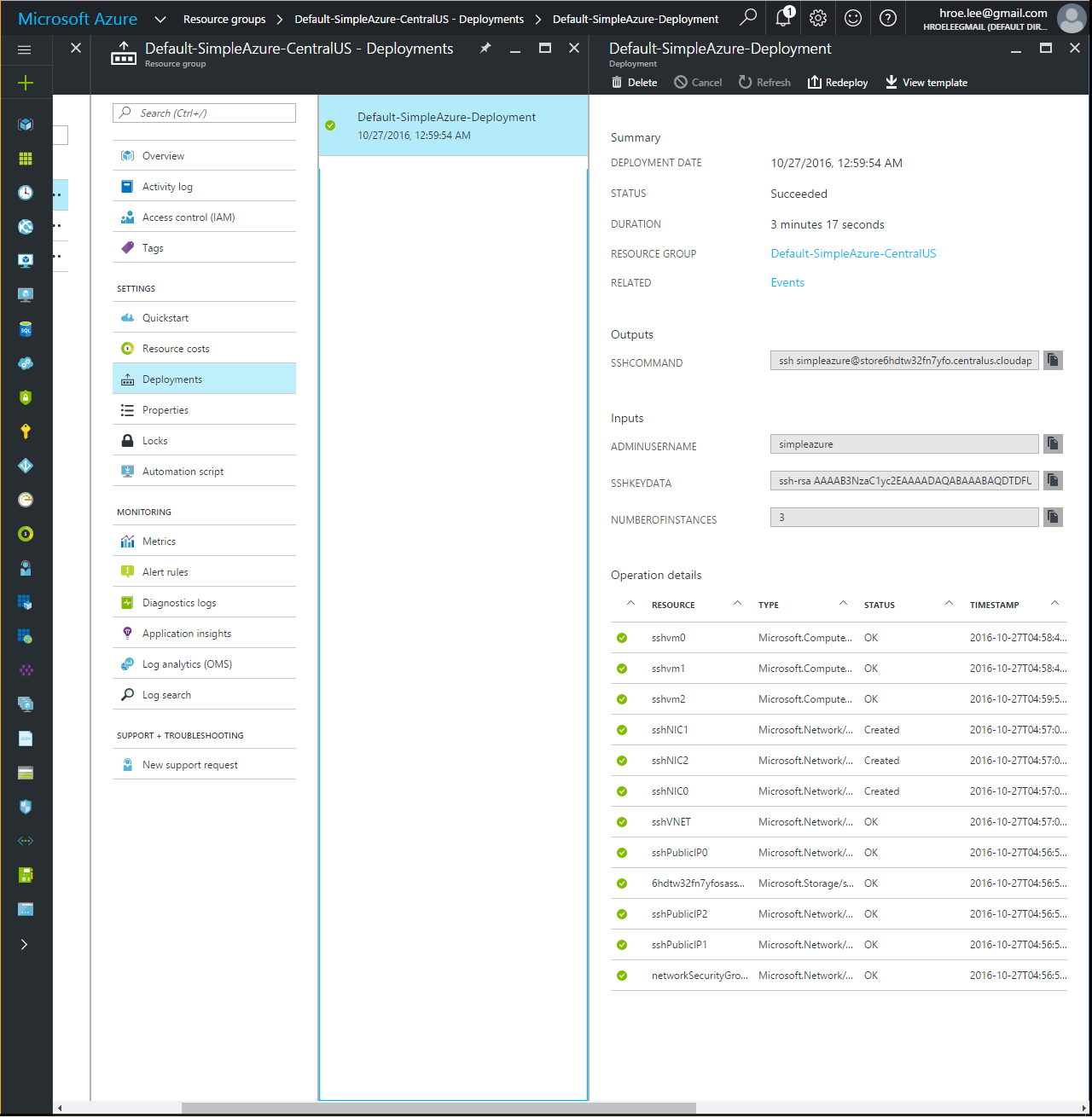The width and height of the screenshot is (1092, 1118).
Task: Open Quickstart menu item
Action: coord(204,318)
